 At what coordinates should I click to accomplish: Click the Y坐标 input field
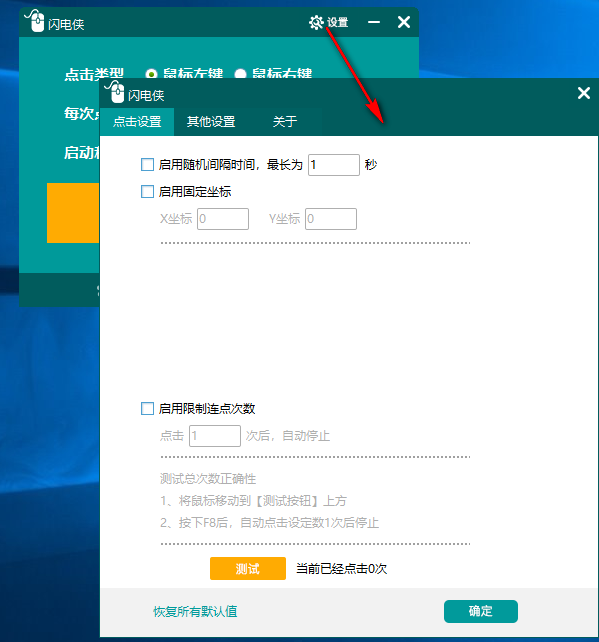(x=331, y=219)
